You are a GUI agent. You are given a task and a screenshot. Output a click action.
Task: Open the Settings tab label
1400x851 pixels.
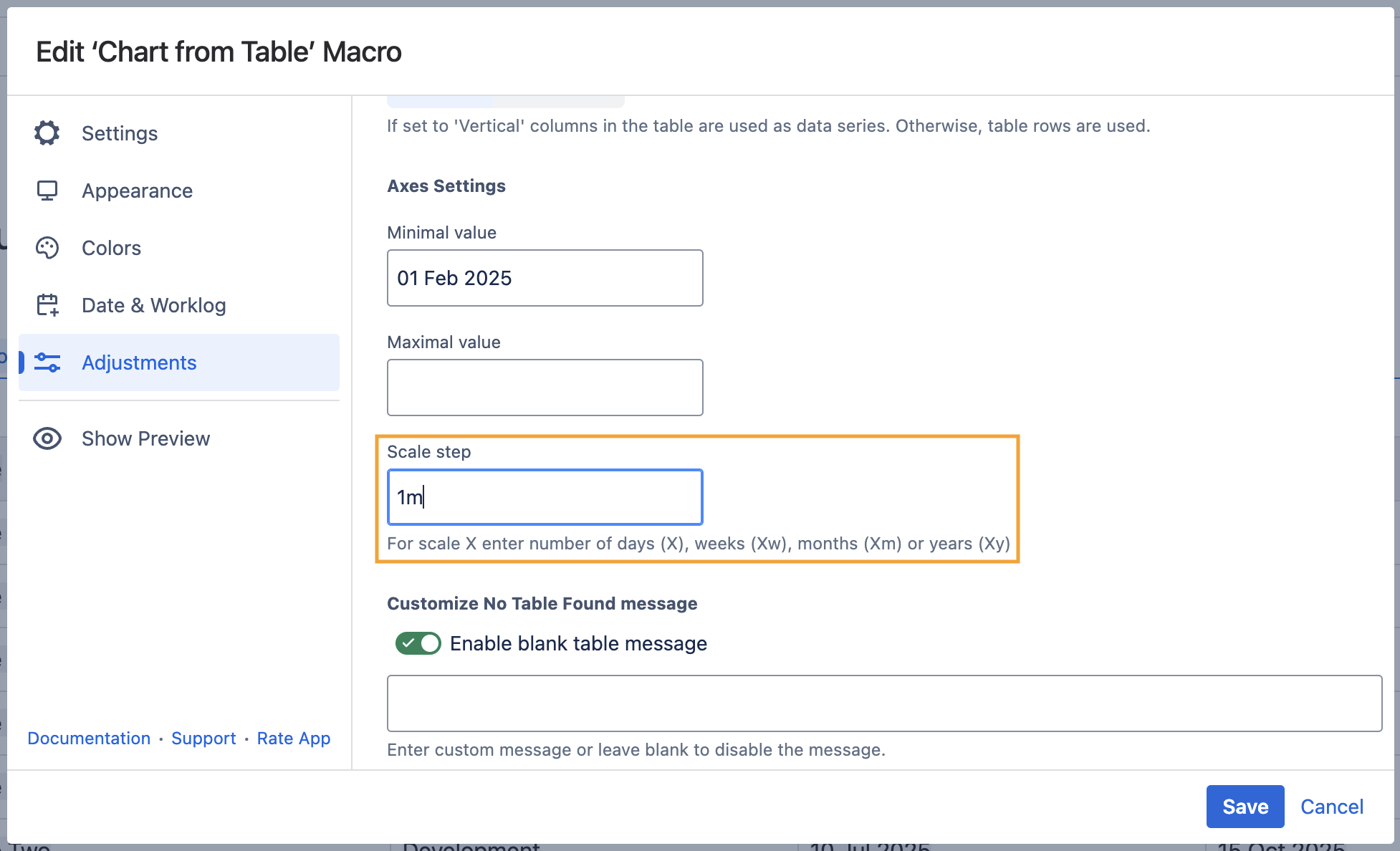[120, 133]
